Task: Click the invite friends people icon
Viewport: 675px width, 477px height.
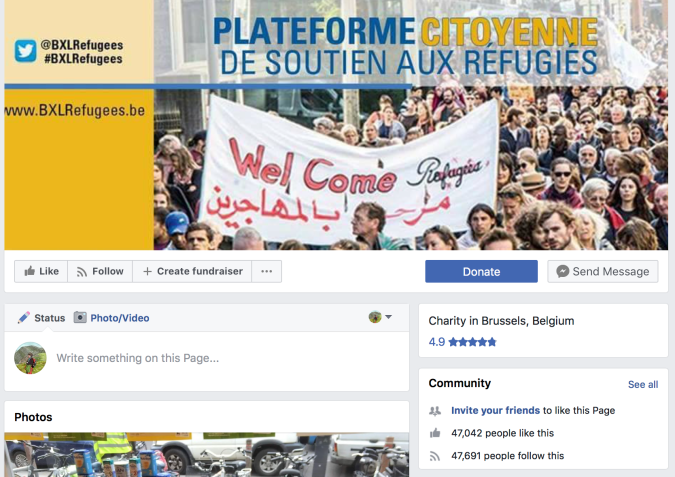Action: click(x=434, y=410)
